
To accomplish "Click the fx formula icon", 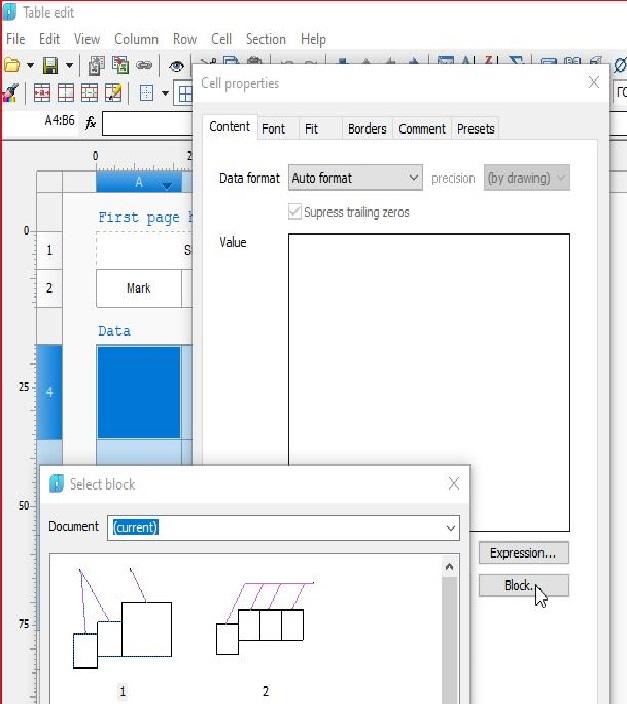I will [90, 122].
